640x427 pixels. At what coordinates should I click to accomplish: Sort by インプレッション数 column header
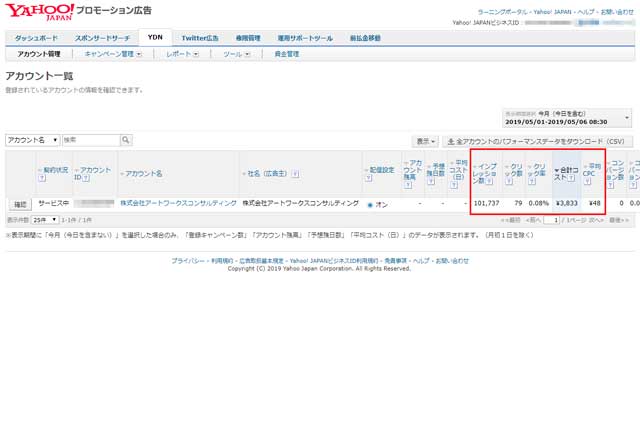[x=485, y=173]
